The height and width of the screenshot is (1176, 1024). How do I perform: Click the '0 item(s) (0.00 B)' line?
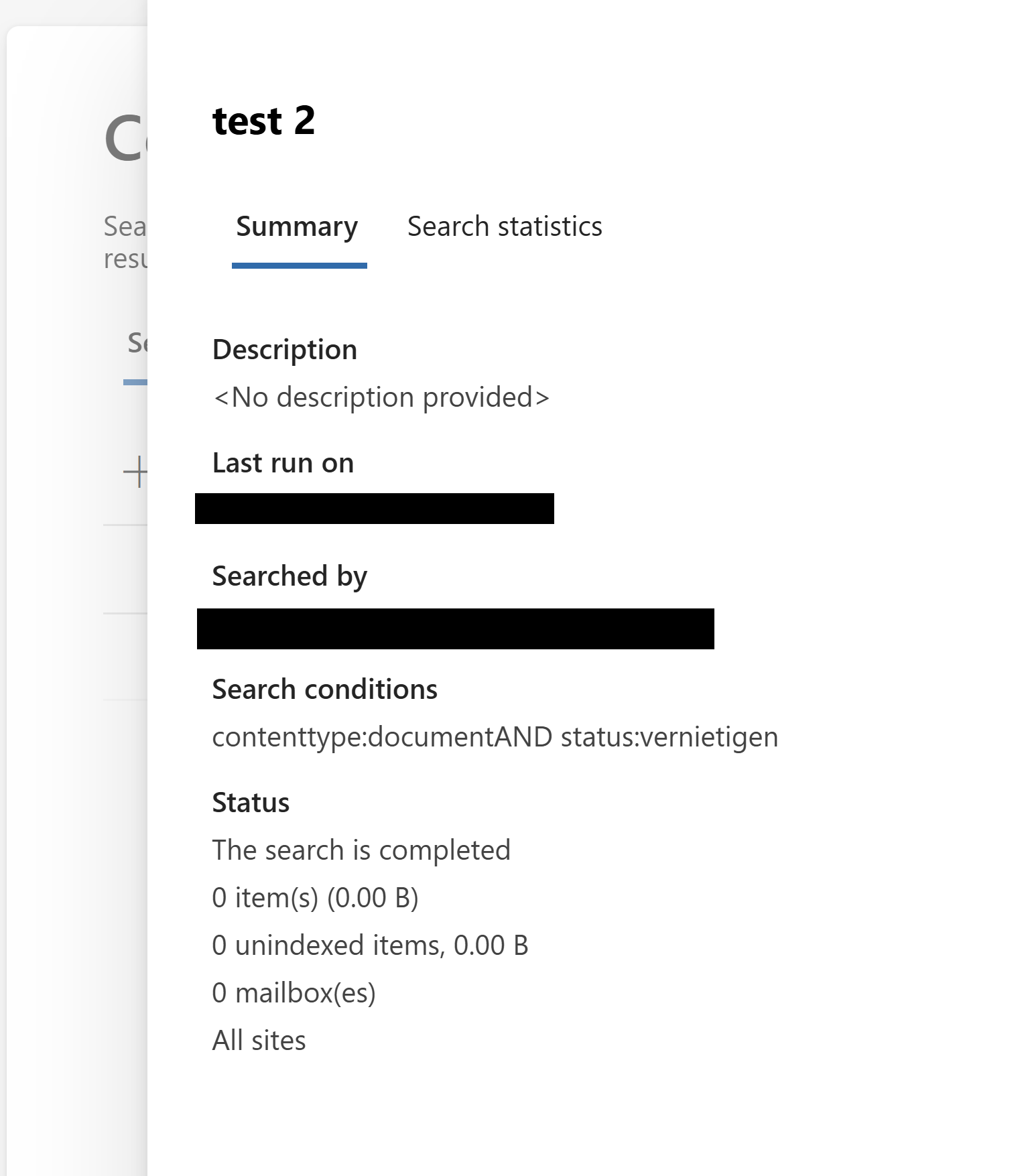(315, 898)
